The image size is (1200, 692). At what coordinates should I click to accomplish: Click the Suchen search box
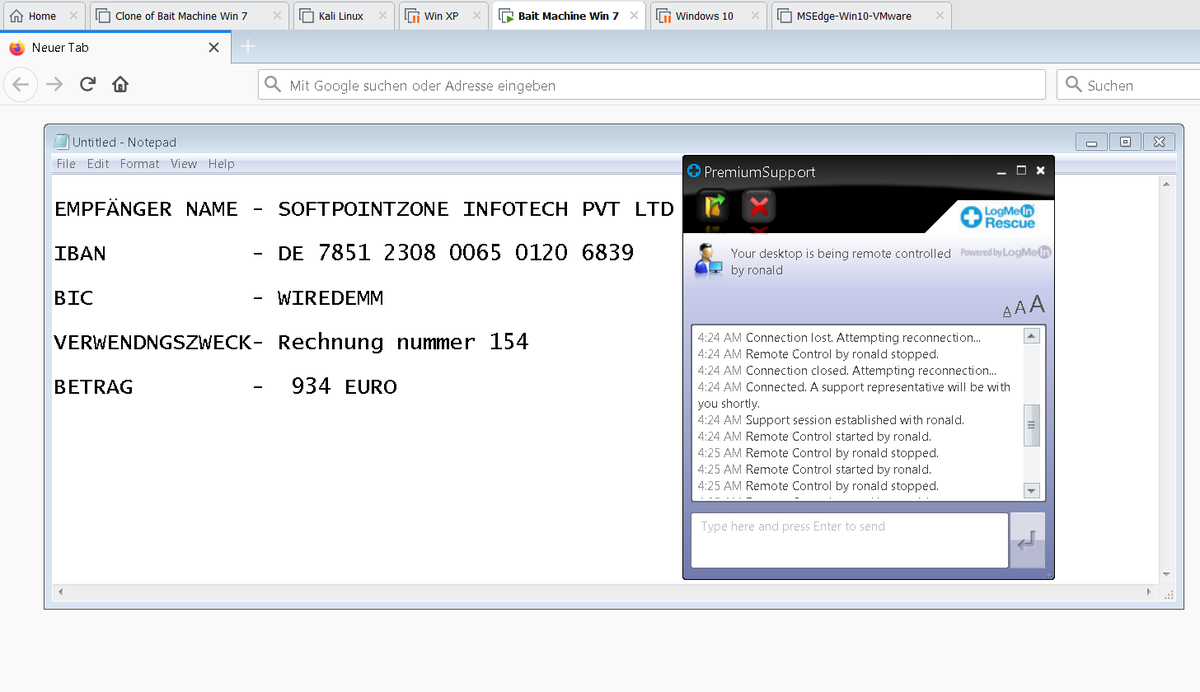(1128, 85)
